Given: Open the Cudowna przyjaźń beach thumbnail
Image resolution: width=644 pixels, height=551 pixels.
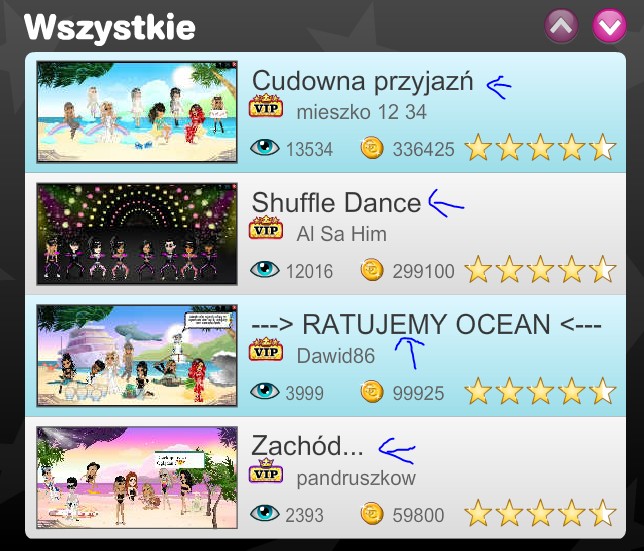Looking at the screenshot, I should point(137,112).
